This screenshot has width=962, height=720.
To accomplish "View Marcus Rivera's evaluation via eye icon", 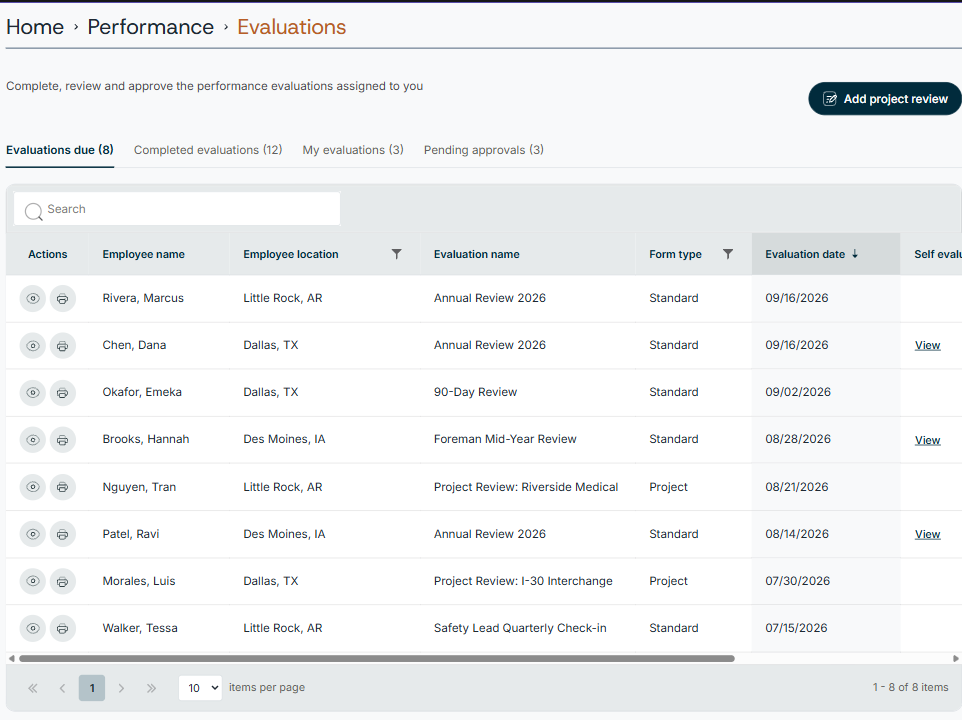I will point(33,299).
